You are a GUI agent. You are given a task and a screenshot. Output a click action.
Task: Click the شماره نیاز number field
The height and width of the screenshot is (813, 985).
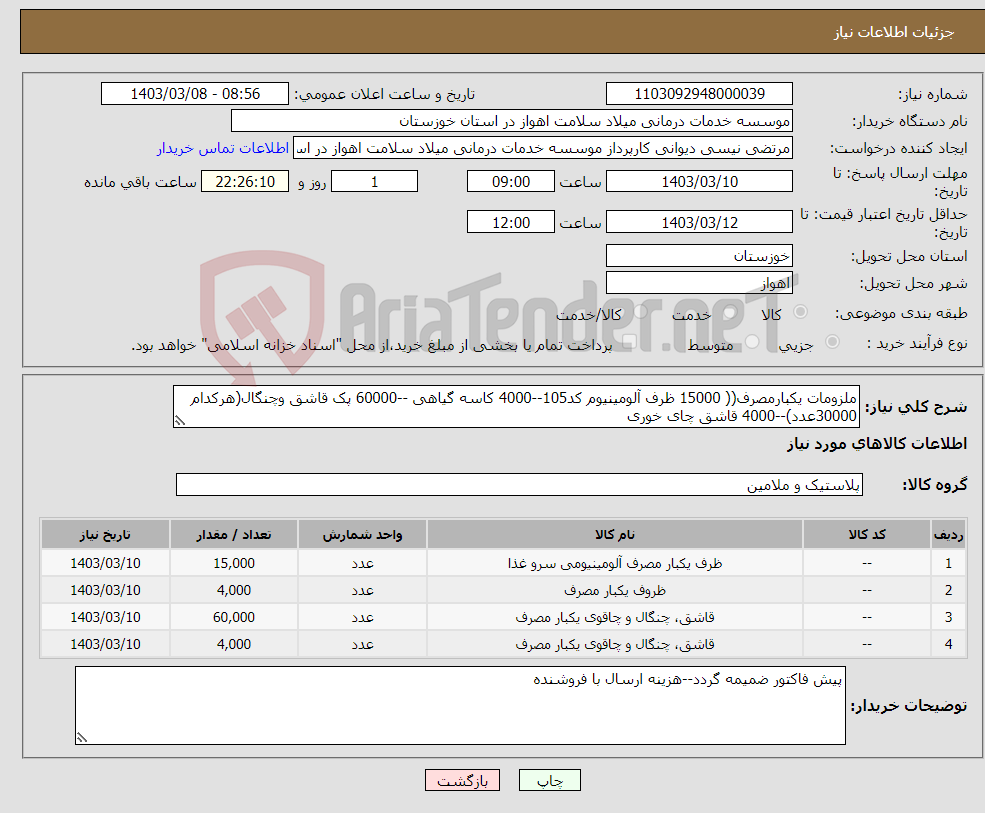point(699,94)
